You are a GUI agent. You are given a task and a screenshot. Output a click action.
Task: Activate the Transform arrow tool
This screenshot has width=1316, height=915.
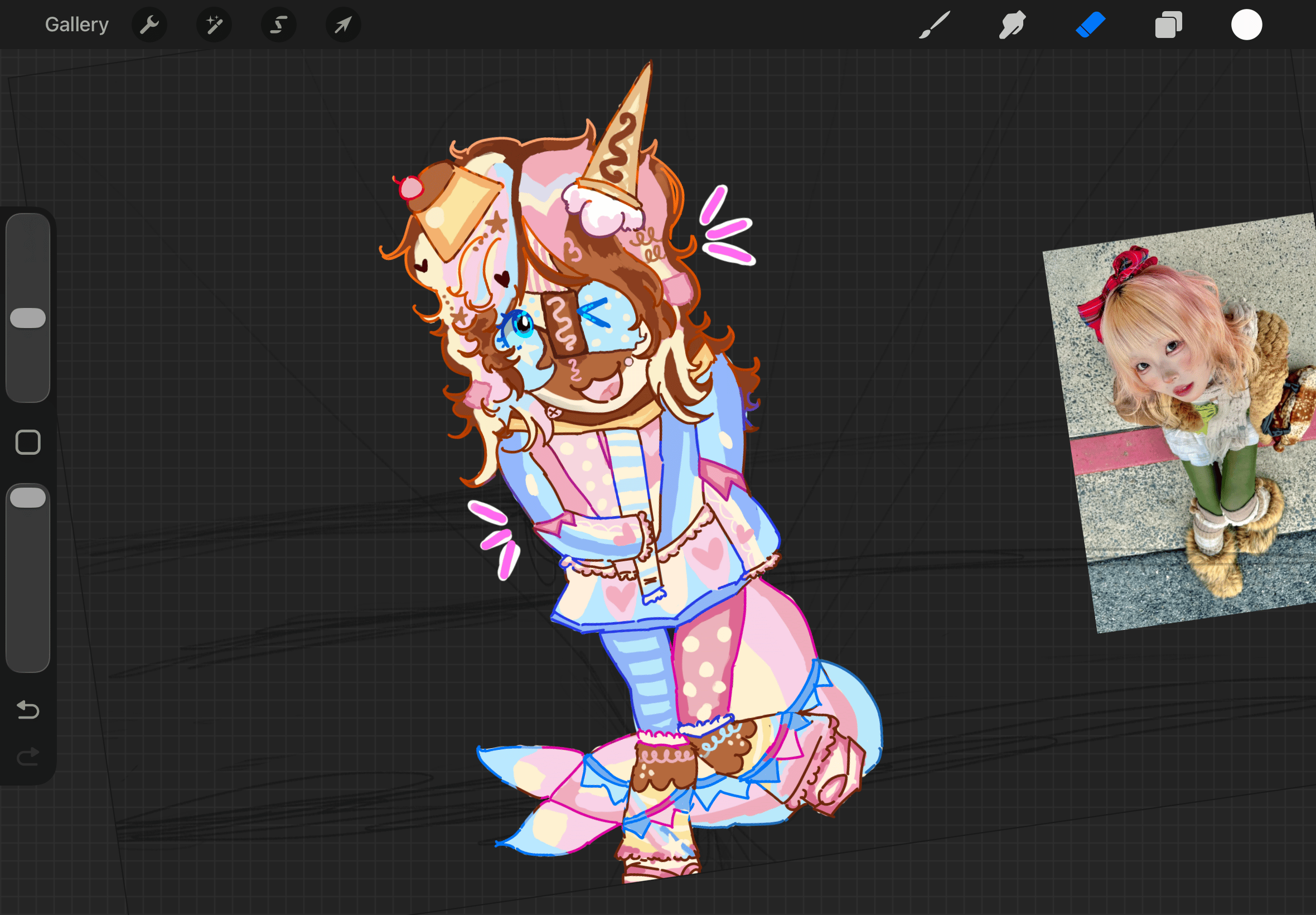point(343,25)
